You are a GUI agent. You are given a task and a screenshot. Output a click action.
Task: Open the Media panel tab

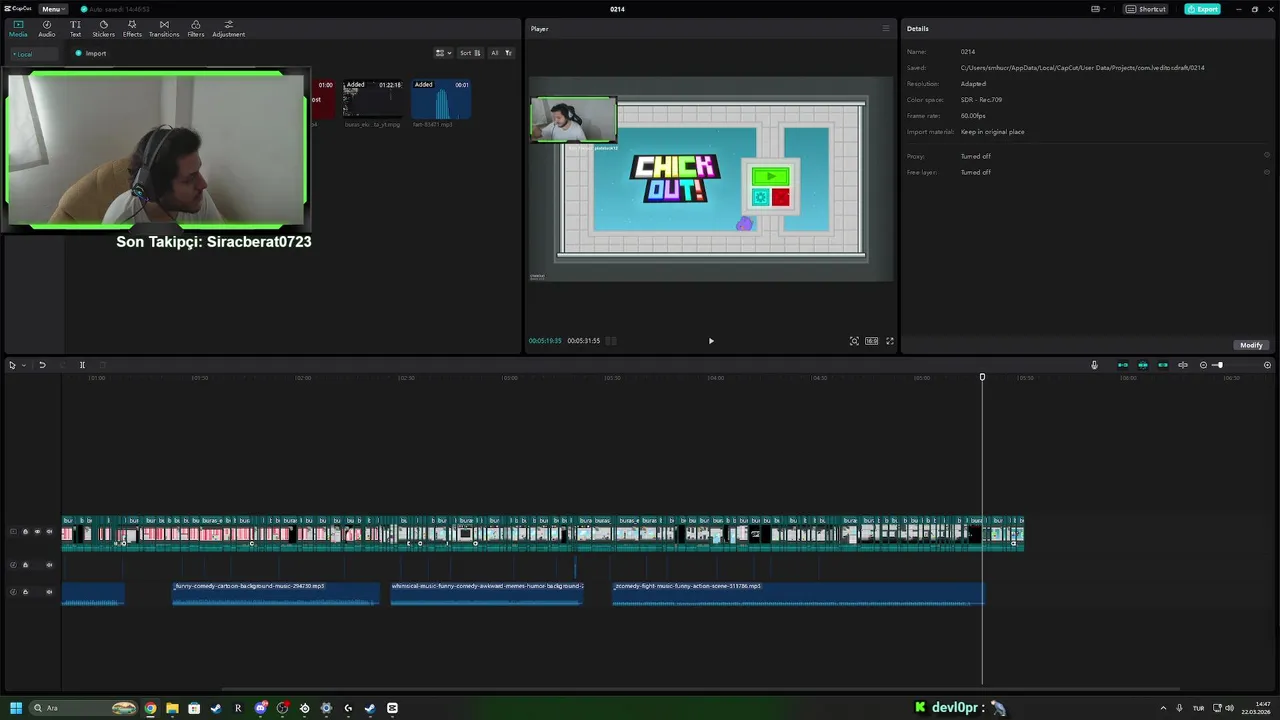[18, 28]
